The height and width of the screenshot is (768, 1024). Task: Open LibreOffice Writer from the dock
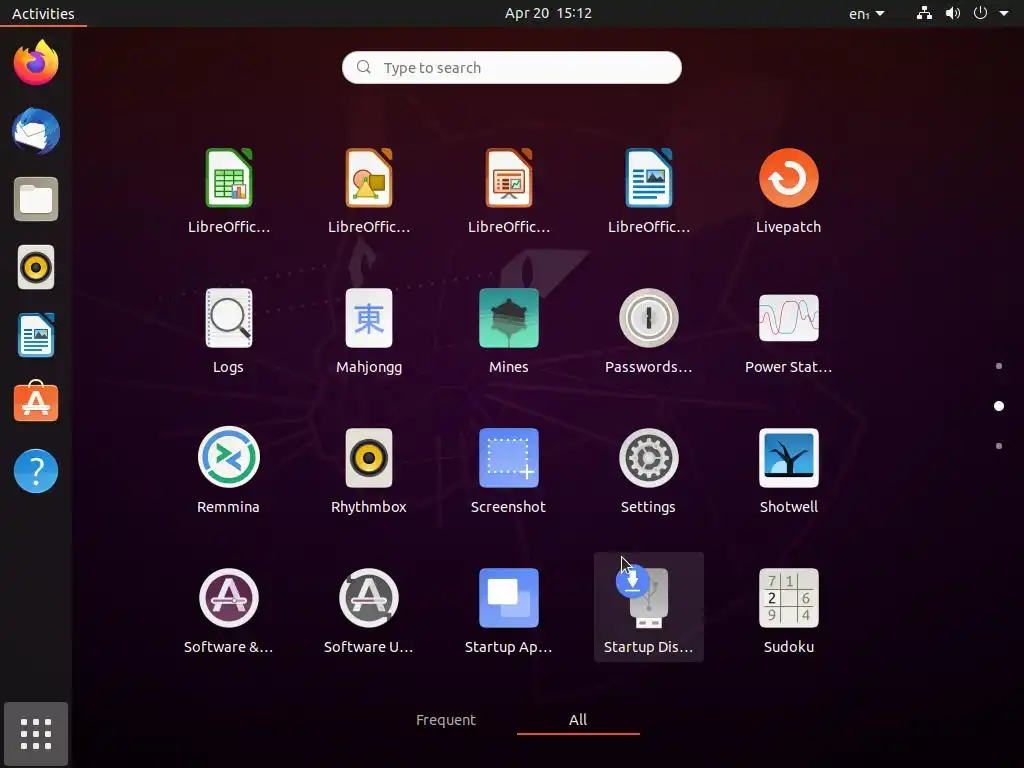(x=36, y=335)
